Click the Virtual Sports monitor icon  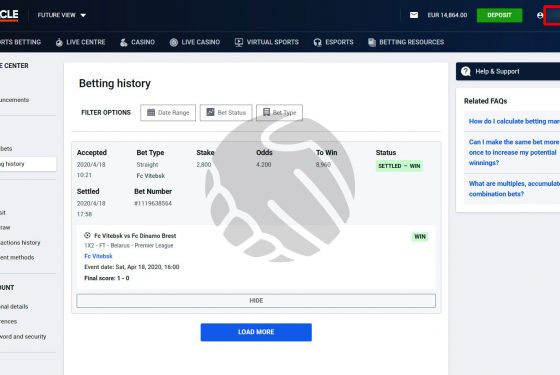[239, 42]
